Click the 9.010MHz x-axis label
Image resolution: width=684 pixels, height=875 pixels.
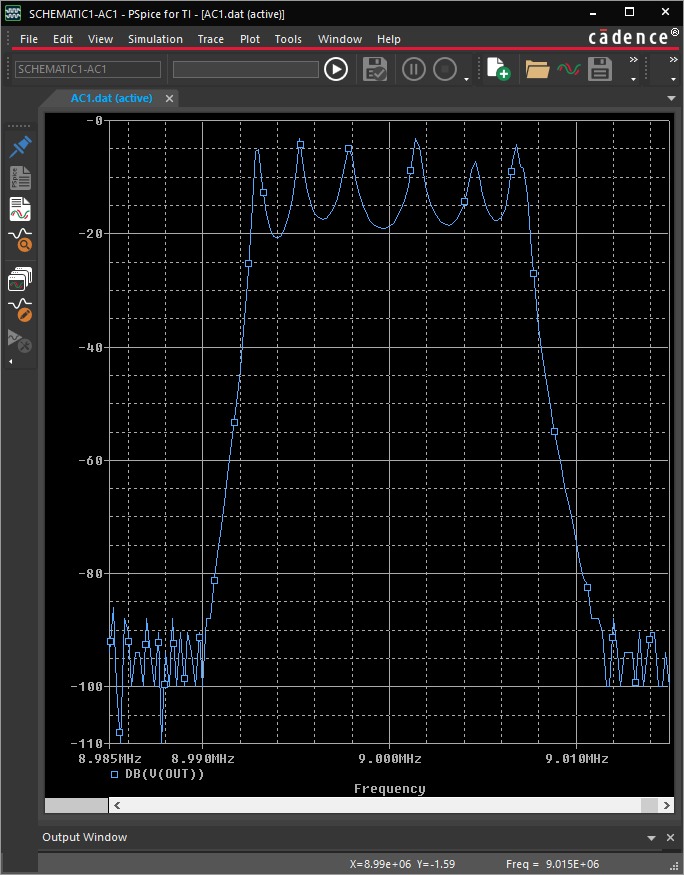pyautogui.click(x=577, y=759)
